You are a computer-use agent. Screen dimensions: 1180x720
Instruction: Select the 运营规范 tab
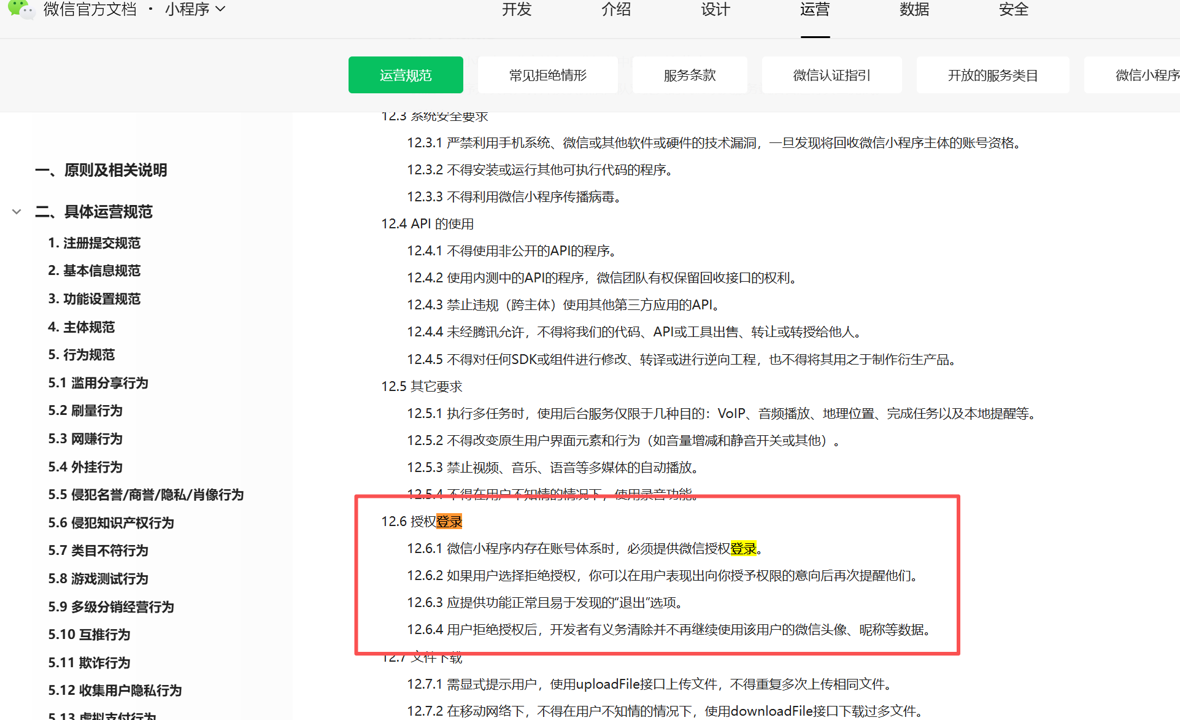click(406, 75)
